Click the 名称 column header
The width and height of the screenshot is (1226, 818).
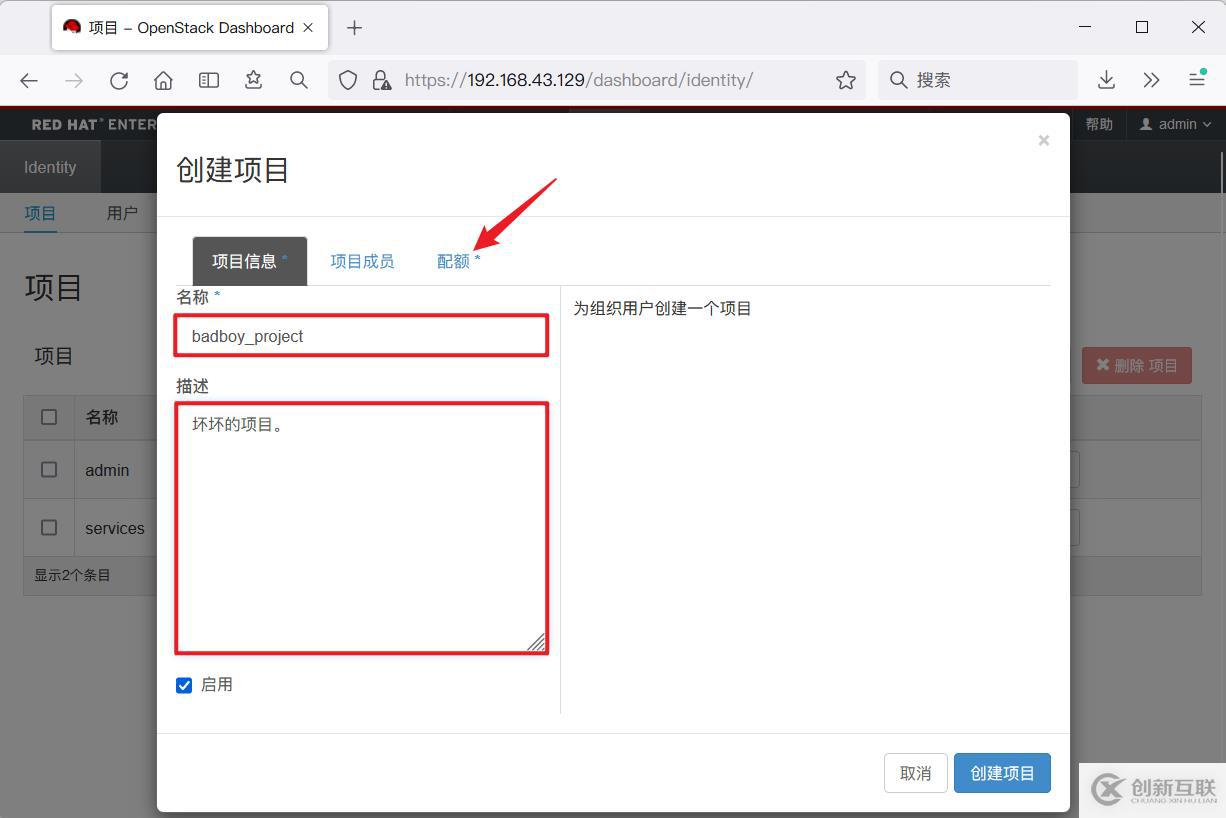pyautogui.click(x=102, y=417)
